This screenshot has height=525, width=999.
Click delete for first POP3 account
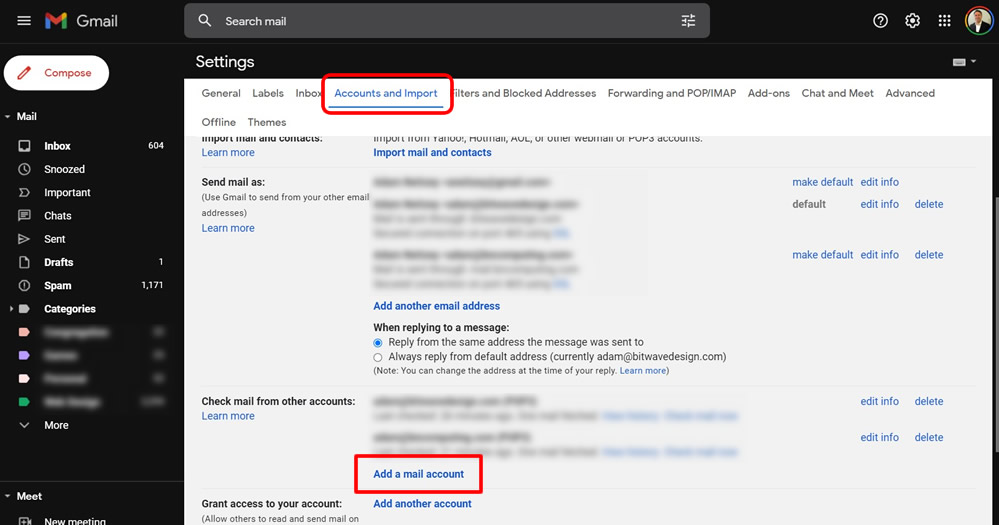point(929,401)
